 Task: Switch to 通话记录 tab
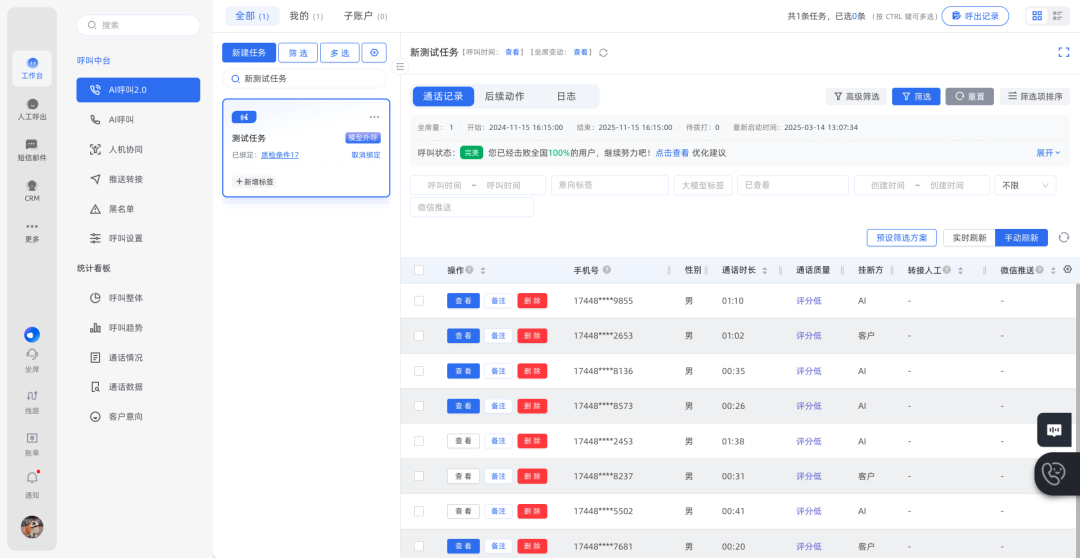pos(443,96)
